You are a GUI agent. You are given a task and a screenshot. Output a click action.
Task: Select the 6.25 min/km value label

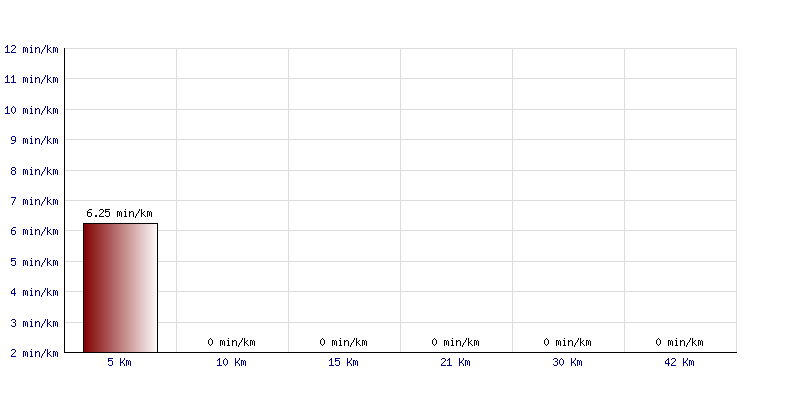coord(119,213)
